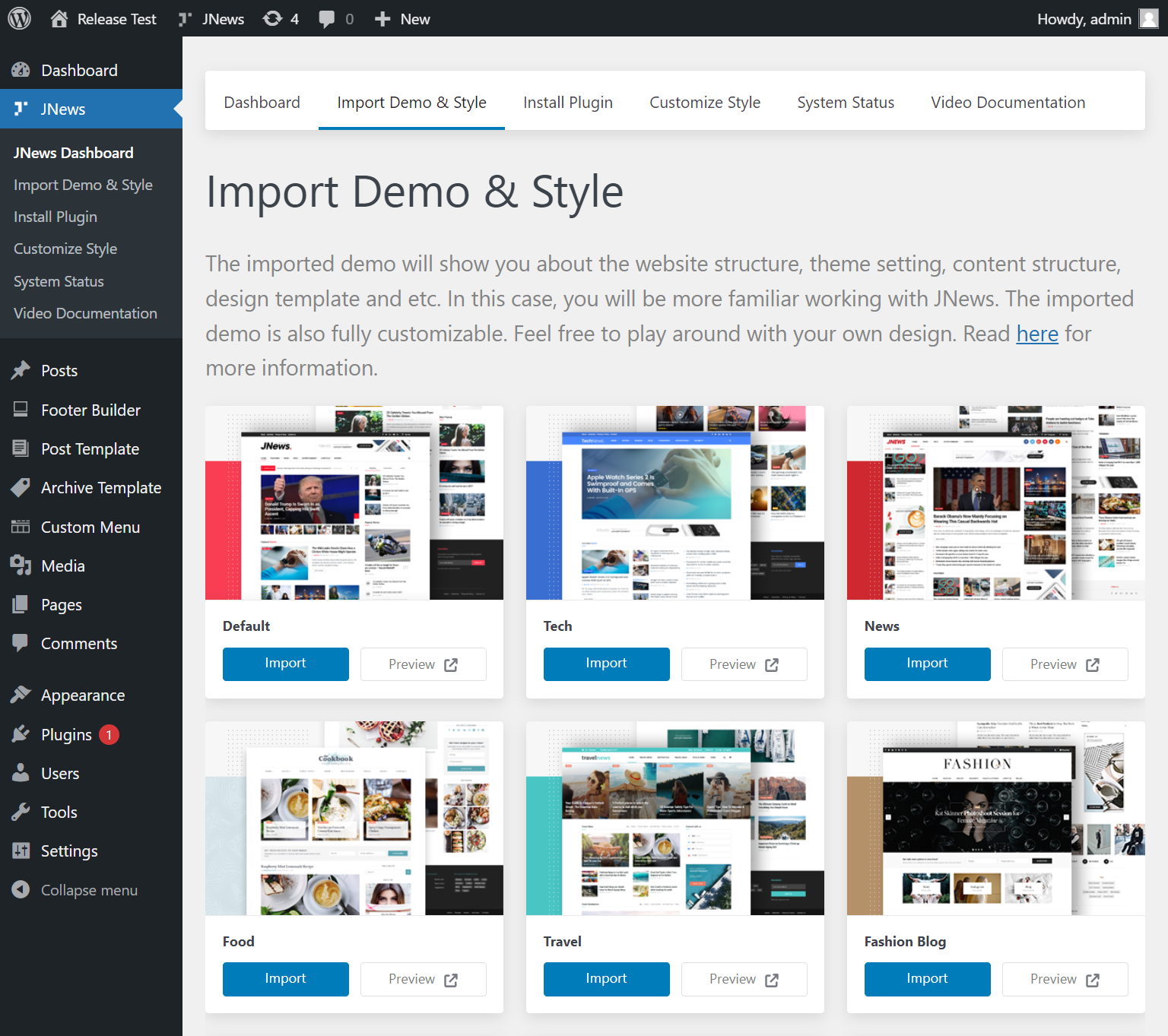This screenshot has width=1168, height=1036.
Task: Open the WordPress logo menu
Action: 19,18
